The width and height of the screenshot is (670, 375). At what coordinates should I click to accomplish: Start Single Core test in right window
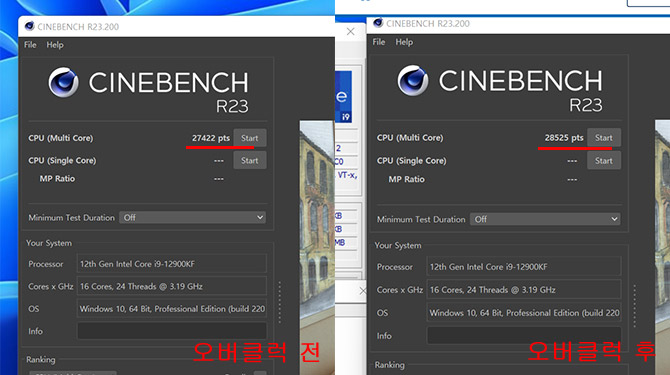[x=603, y=161]
